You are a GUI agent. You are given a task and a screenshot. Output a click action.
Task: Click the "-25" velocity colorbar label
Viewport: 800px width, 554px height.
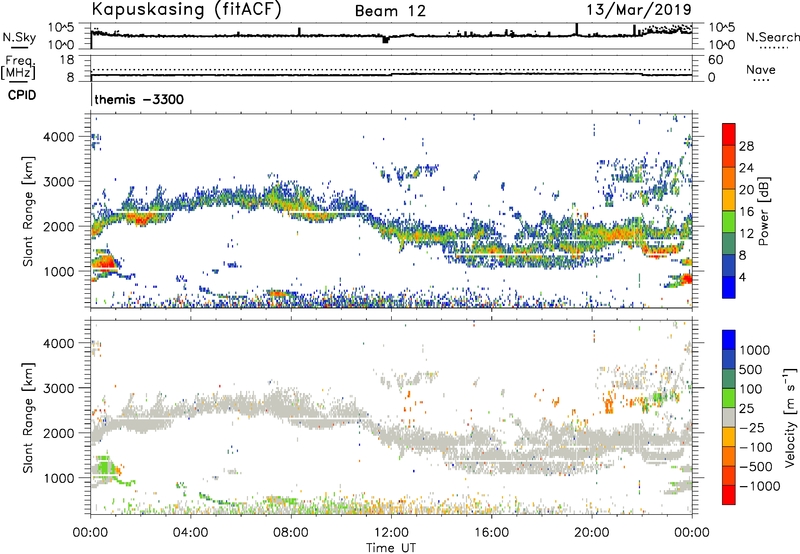click(752, 428)
